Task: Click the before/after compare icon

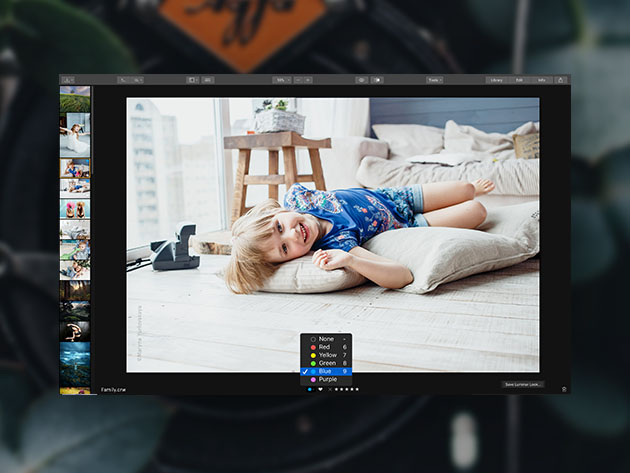Action: tap(377, 80)
